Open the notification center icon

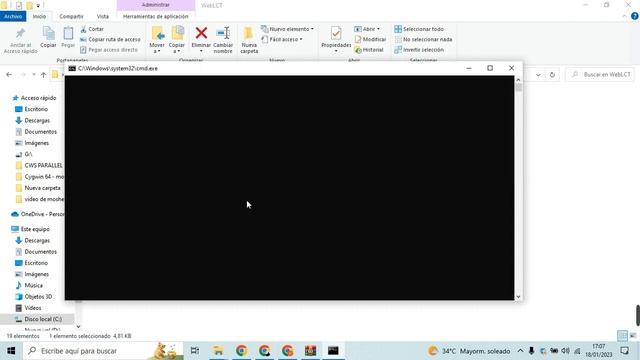pos(624,351)
